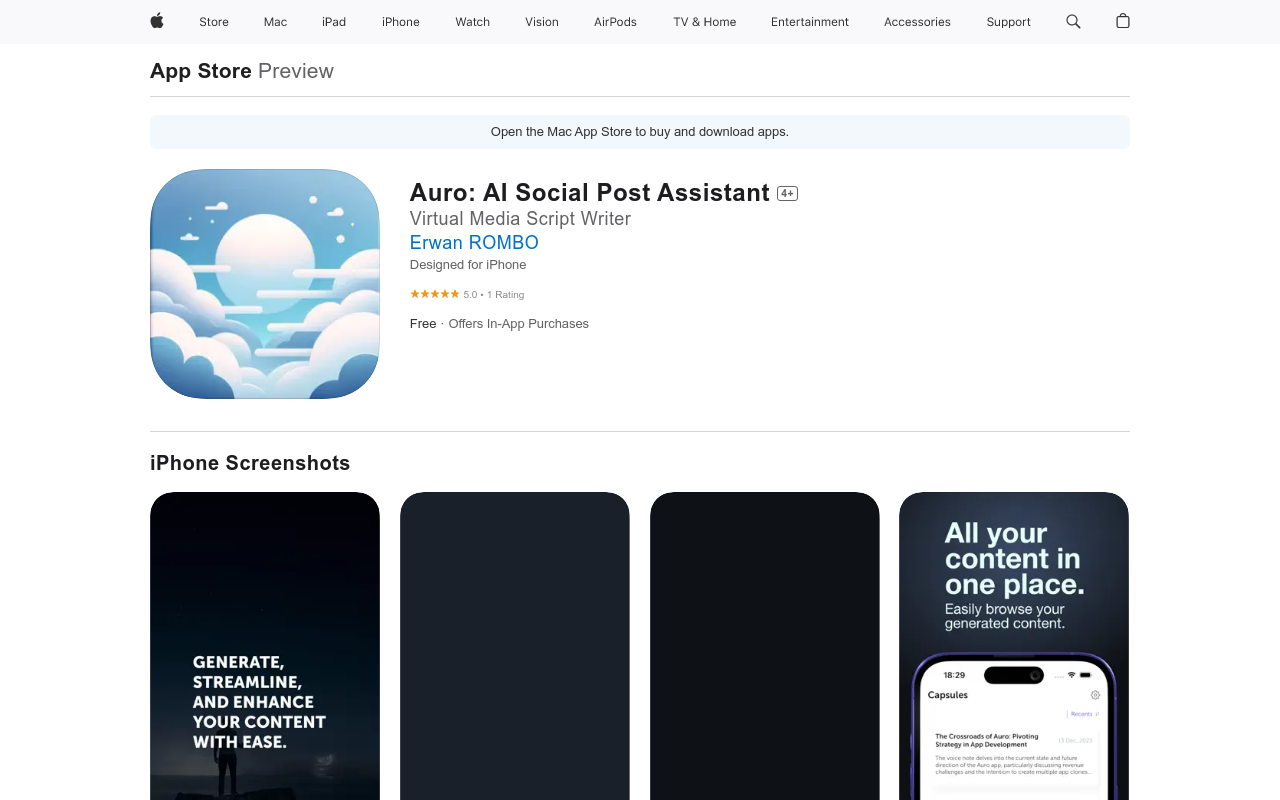Open the TV & Home menu
This screenshot has height=800, width=1280.
point(705,22)
